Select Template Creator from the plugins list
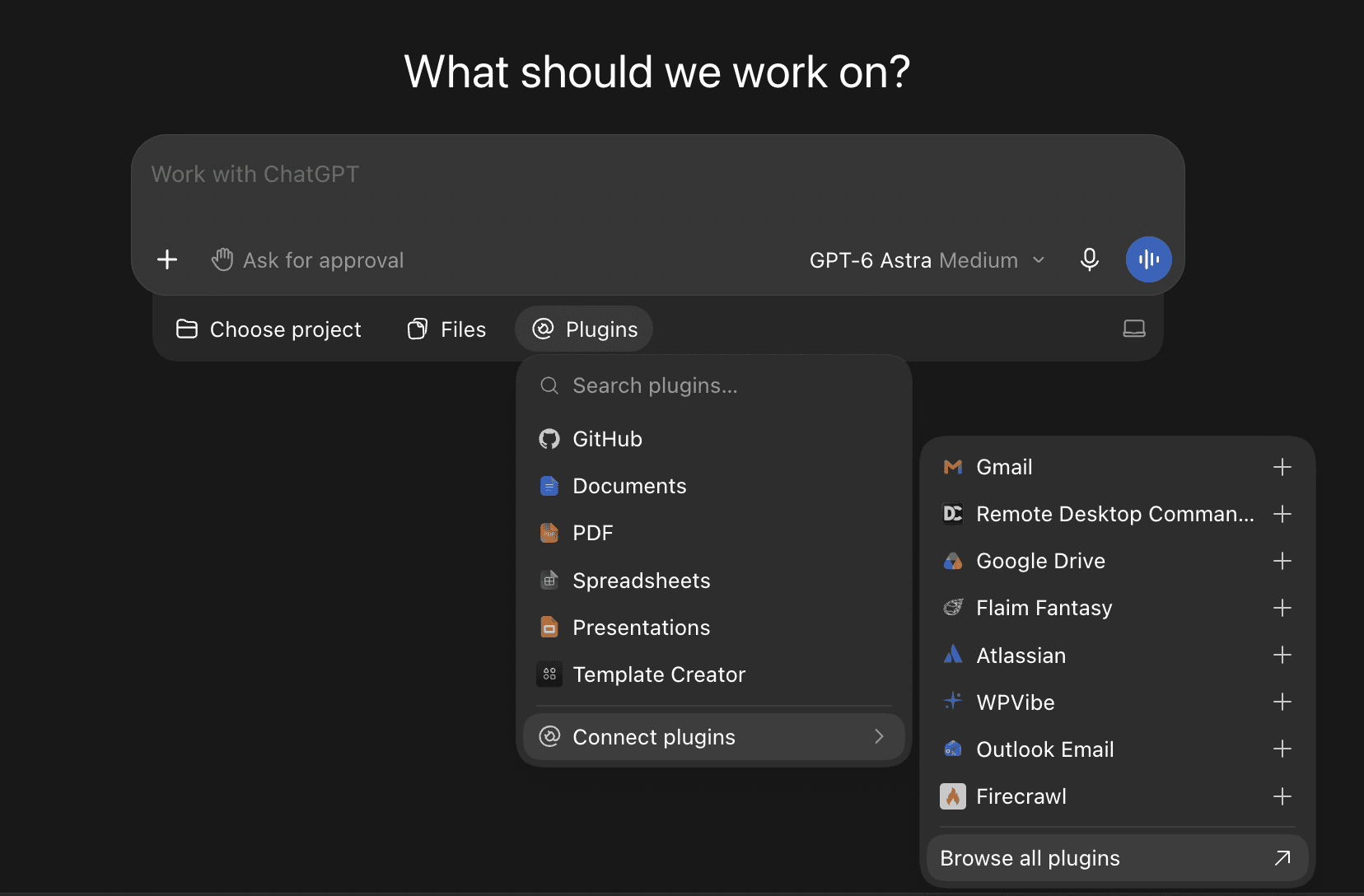The image size is (1364, 896). pos(714,674)
